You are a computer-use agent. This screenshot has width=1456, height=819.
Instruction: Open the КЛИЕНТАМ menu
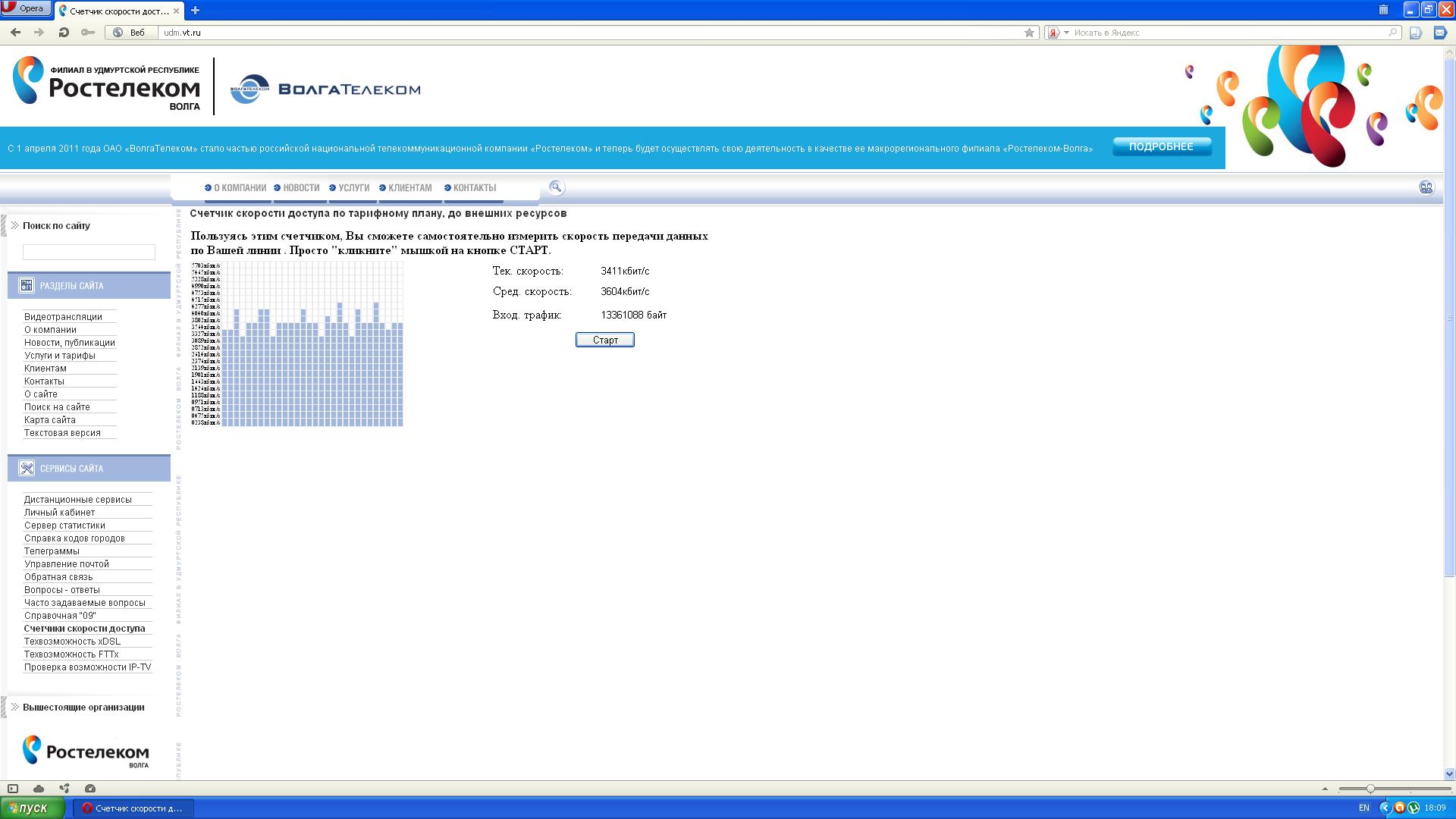pyautogui.click(x=406, y=187)
